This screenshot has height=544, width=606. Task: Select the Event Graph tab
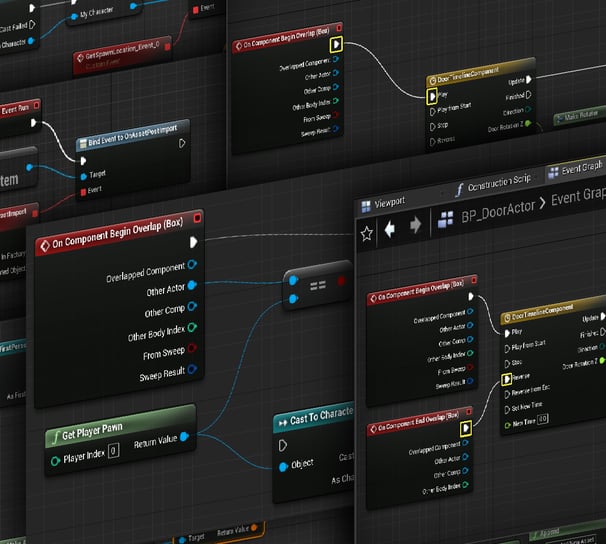coord(575,168)
